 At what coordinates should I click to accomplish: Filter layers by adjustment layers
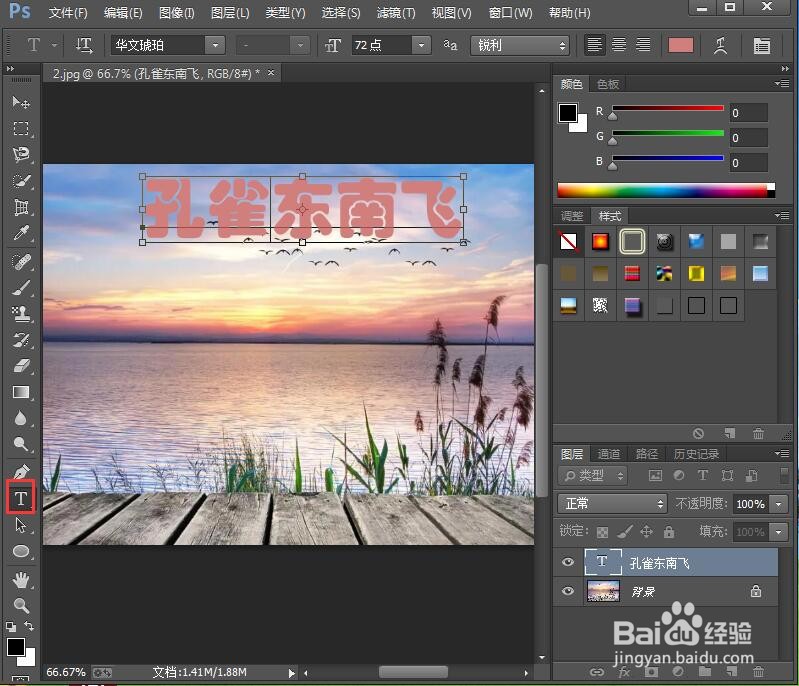pyautogui.click(x=679, y=476)
